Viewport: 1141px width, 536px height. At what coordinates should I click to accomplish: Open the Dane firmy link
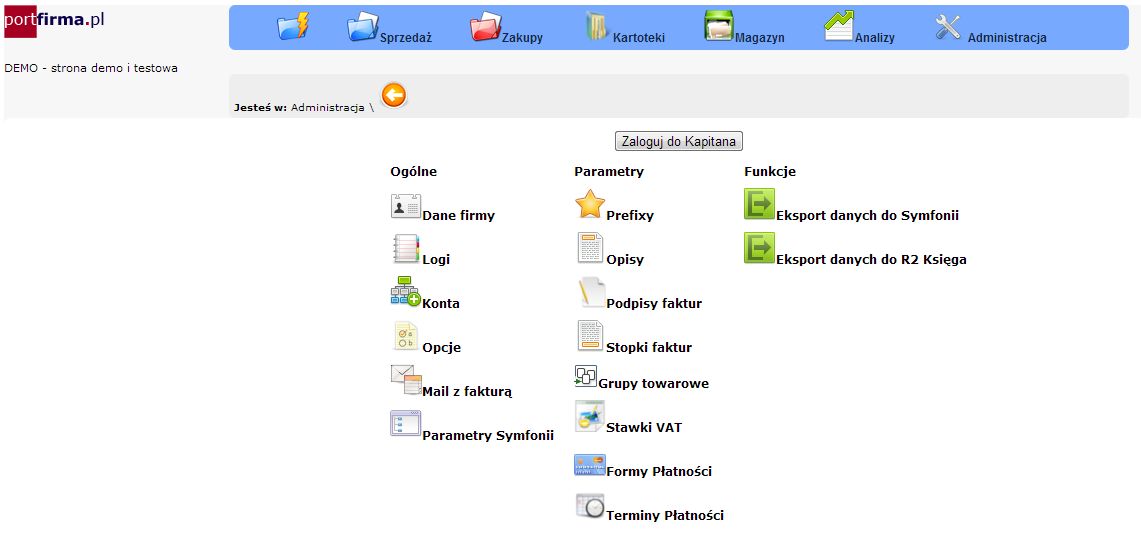[458, 216]
